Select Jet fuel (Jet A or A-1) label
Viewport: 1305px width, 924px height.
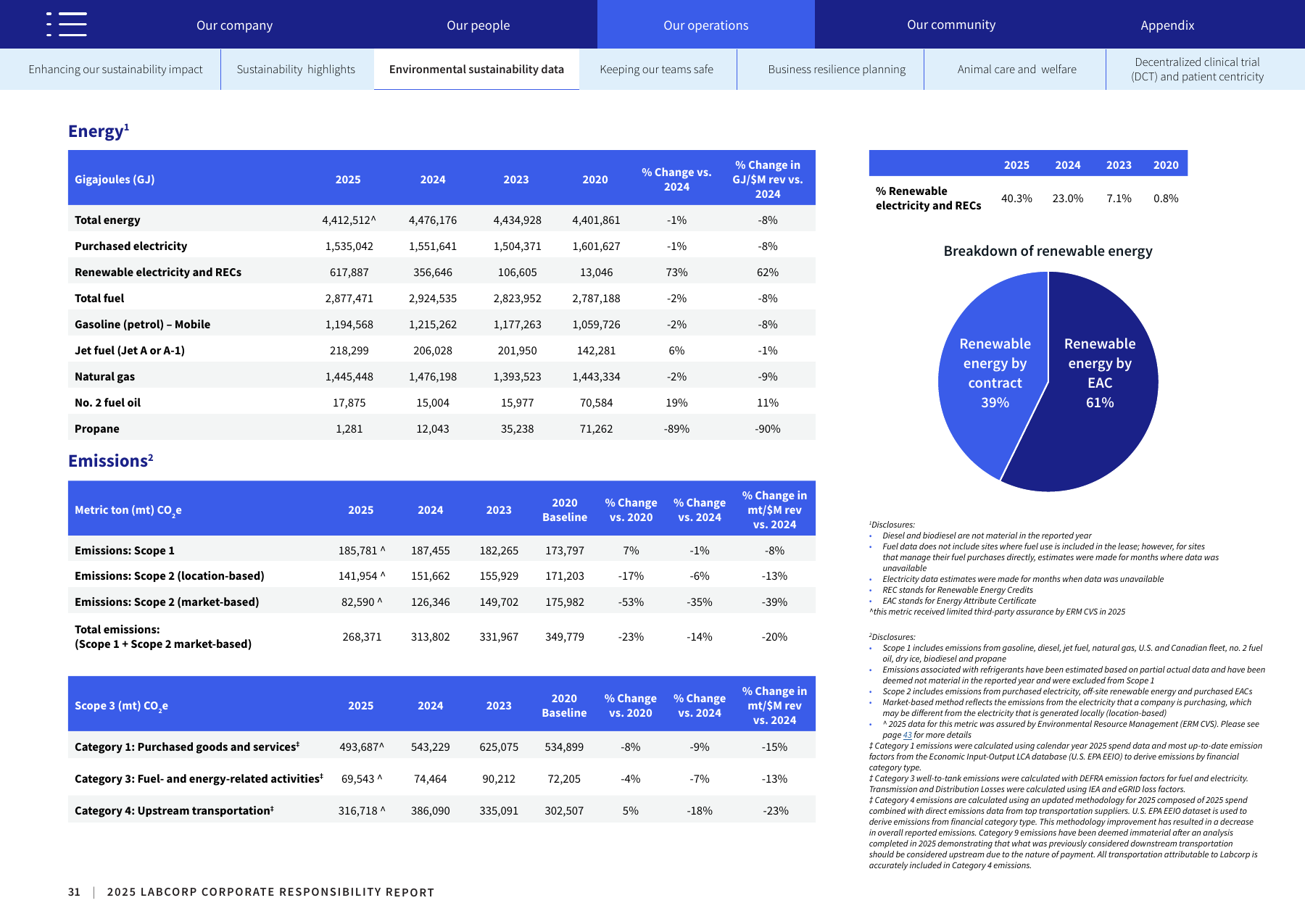point(130,351)
